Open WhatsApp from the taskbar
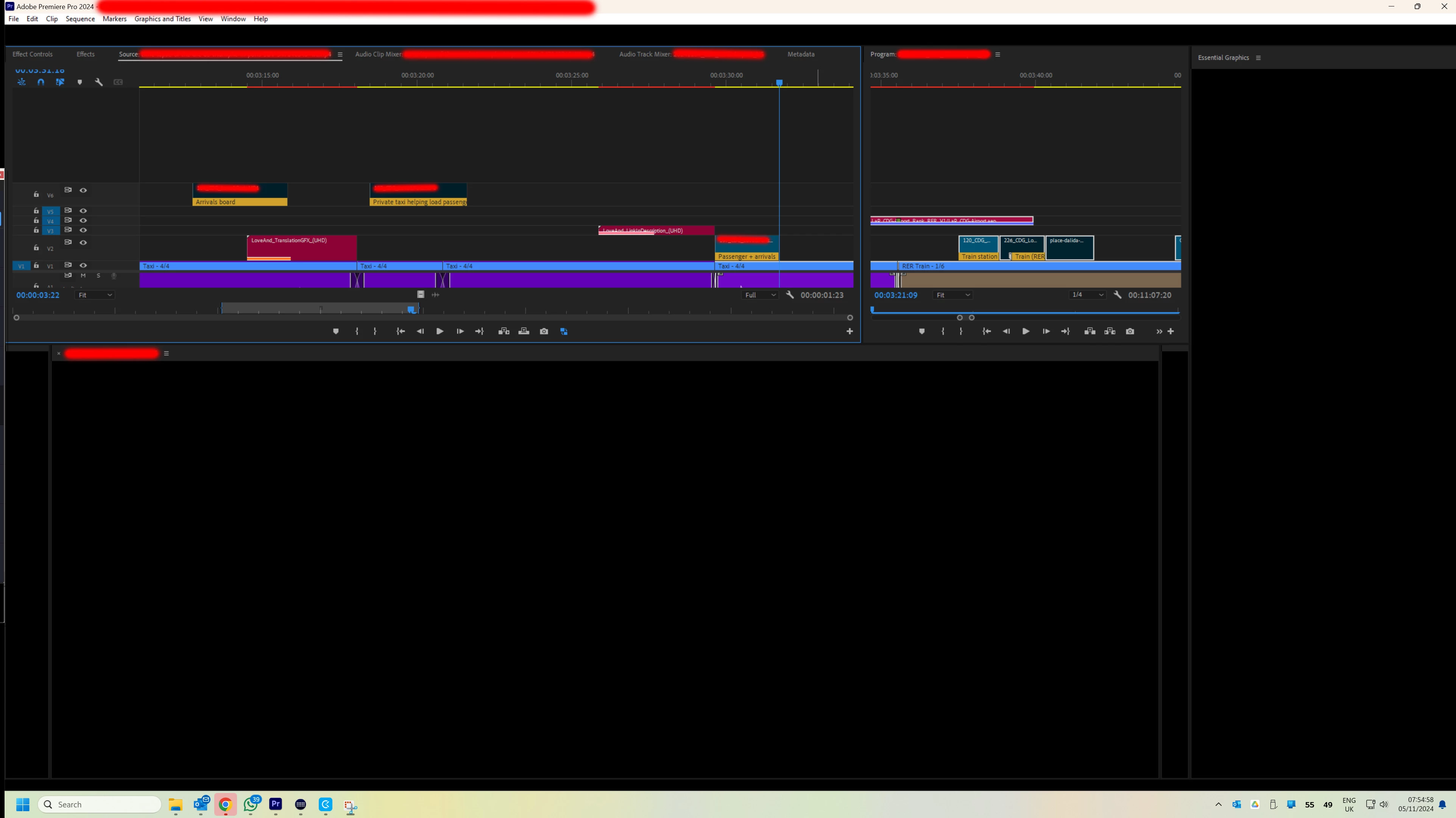Image resolution: width=1456 pixels, height=818 pixels. tap(251, 804)
